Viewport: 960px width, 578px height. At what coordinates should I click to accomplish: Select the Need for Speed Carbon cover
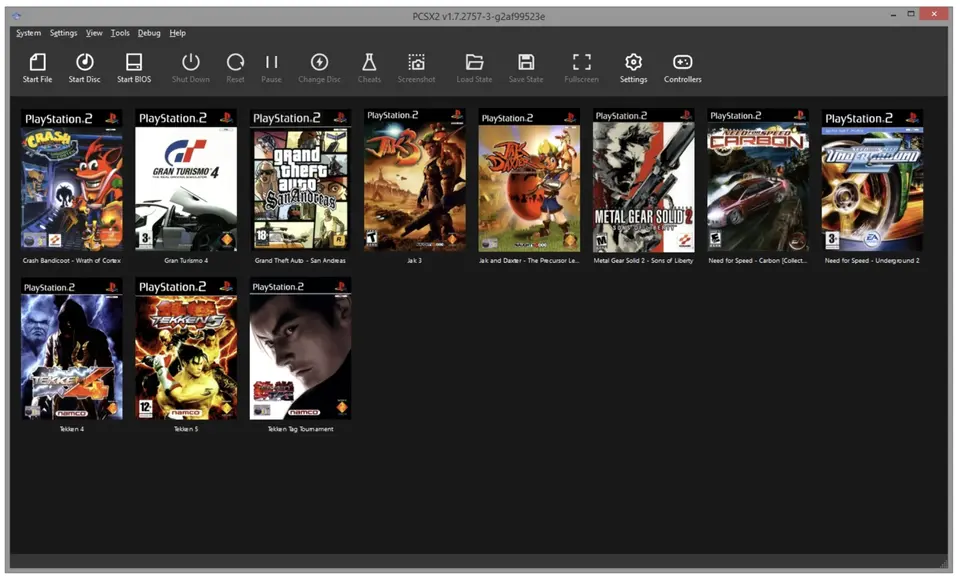(x=758, y=180)
